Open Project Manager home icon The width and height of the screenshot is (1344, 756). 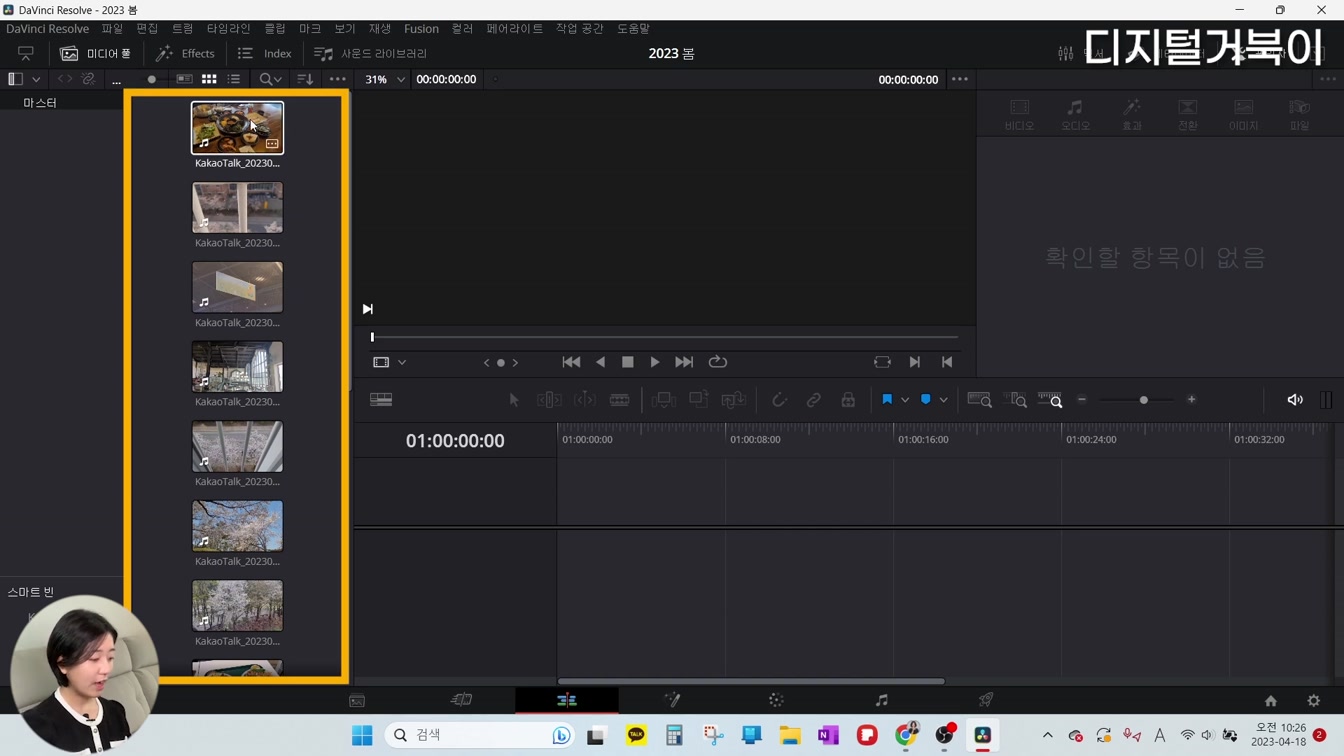(1270, 701)
